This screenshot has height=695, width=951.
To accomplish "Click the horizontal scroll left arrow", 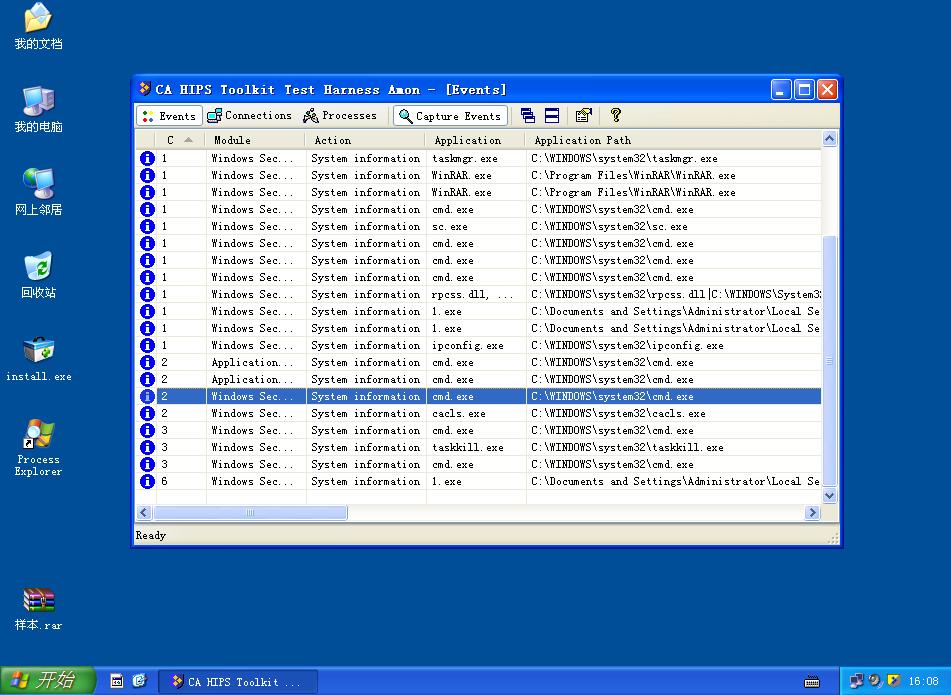I will coord(144,512).
